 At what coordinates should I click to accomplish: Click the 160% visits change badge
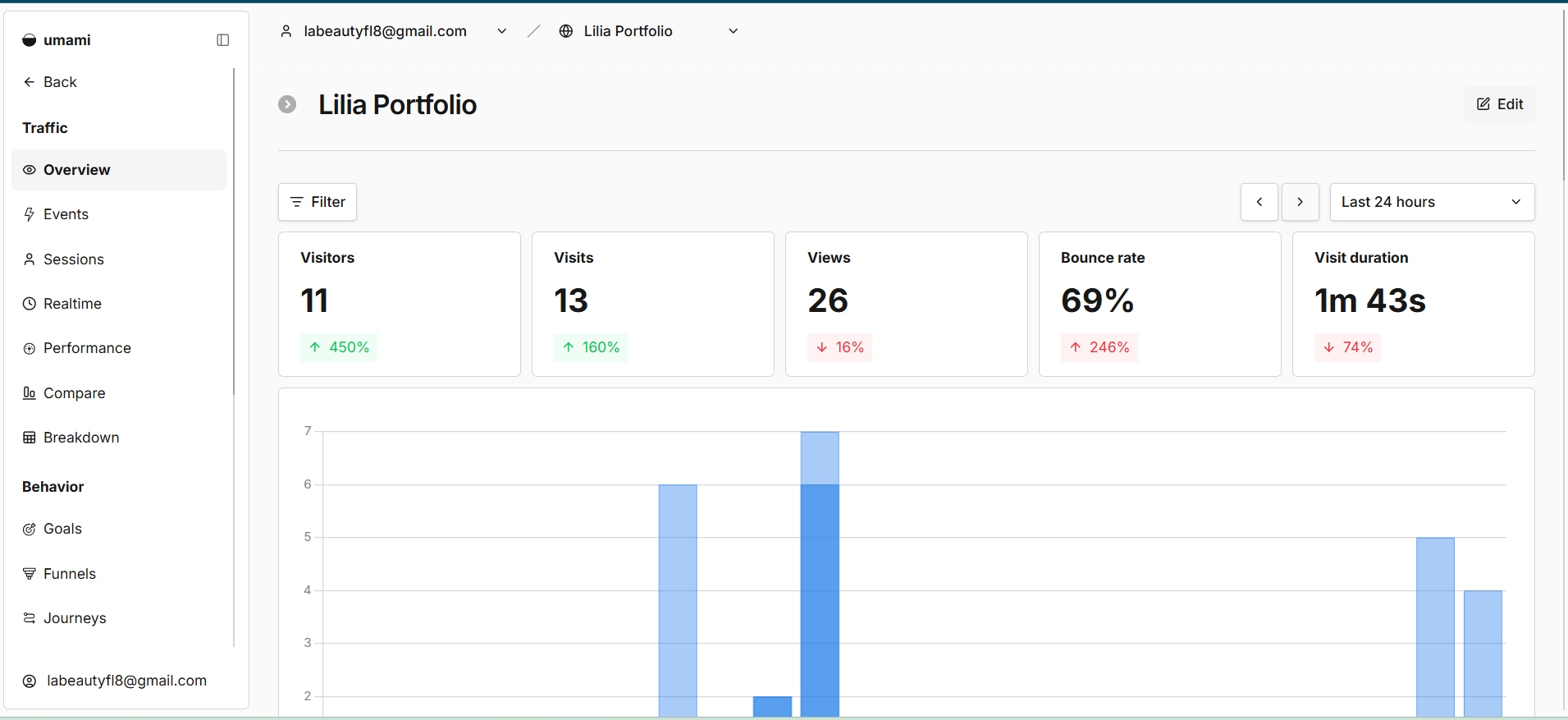(x=591, y=347)
